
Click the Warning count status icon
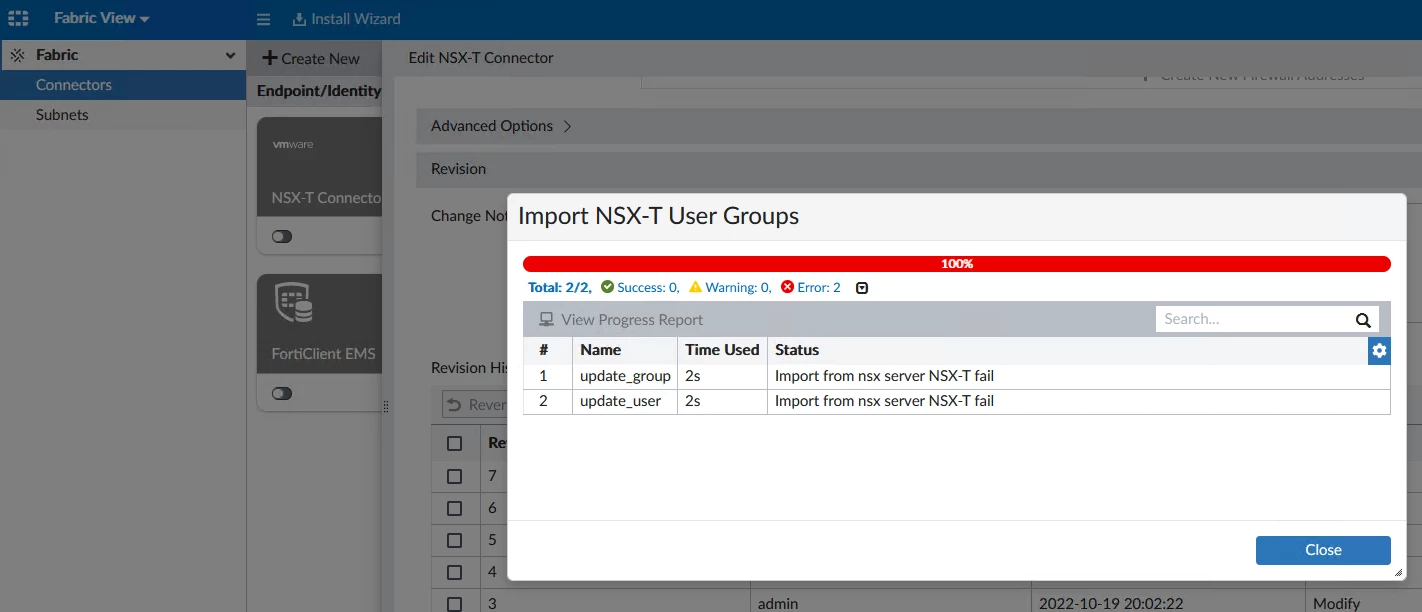(695, 287)
